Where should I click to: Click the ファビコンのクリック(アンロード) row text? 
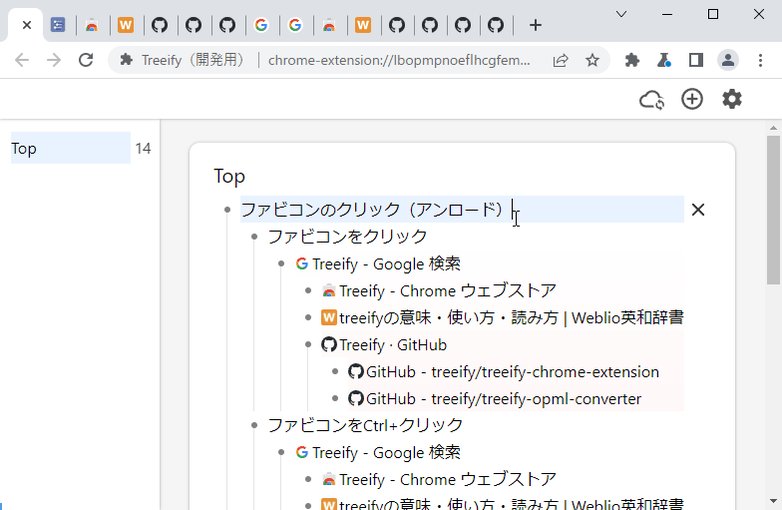point(373,209)
